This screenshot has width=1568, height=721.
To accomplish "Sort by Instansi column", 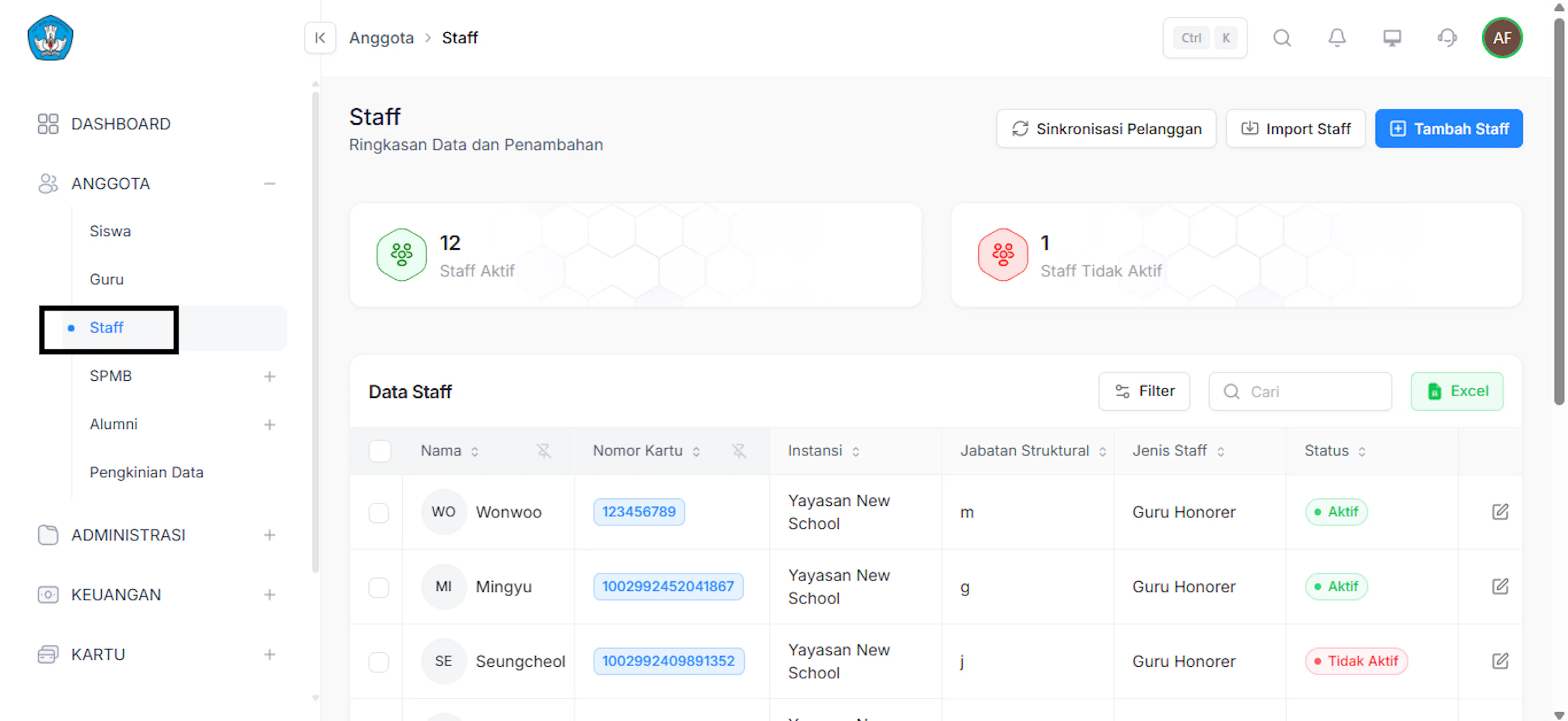I will point(856,451).
